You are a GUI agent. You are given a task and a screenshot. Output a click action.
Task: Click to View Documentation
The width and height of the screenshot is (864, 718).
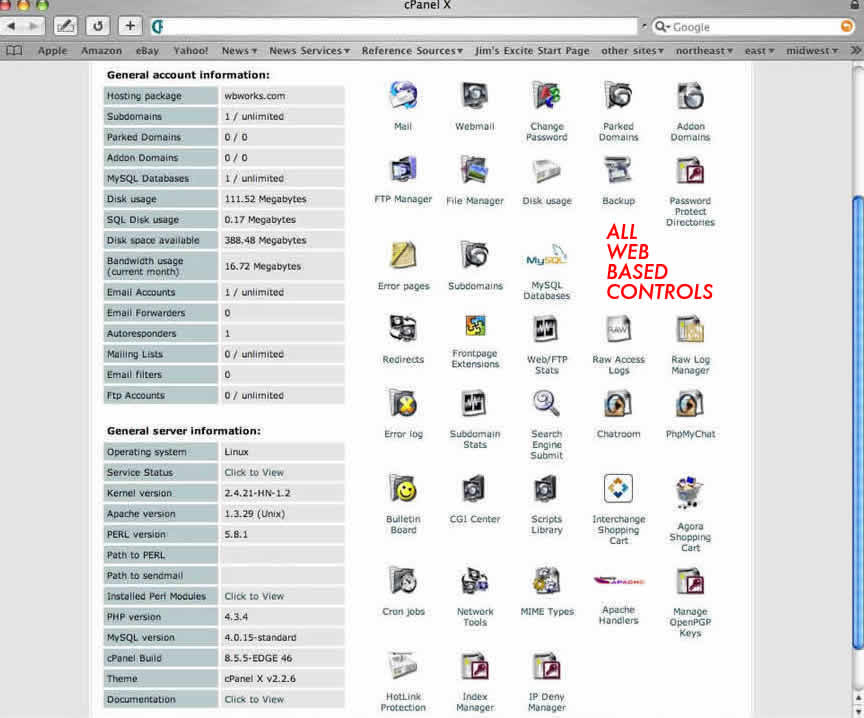click(x=254, y=699)
